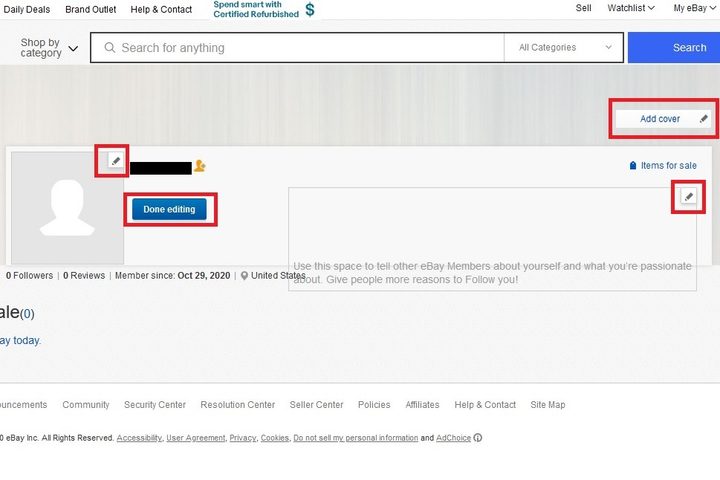Screen dimensions: 720x480
Task: Click the AdChoice info icon in footer
Action: pyautogui.click(x=478, y=438)
